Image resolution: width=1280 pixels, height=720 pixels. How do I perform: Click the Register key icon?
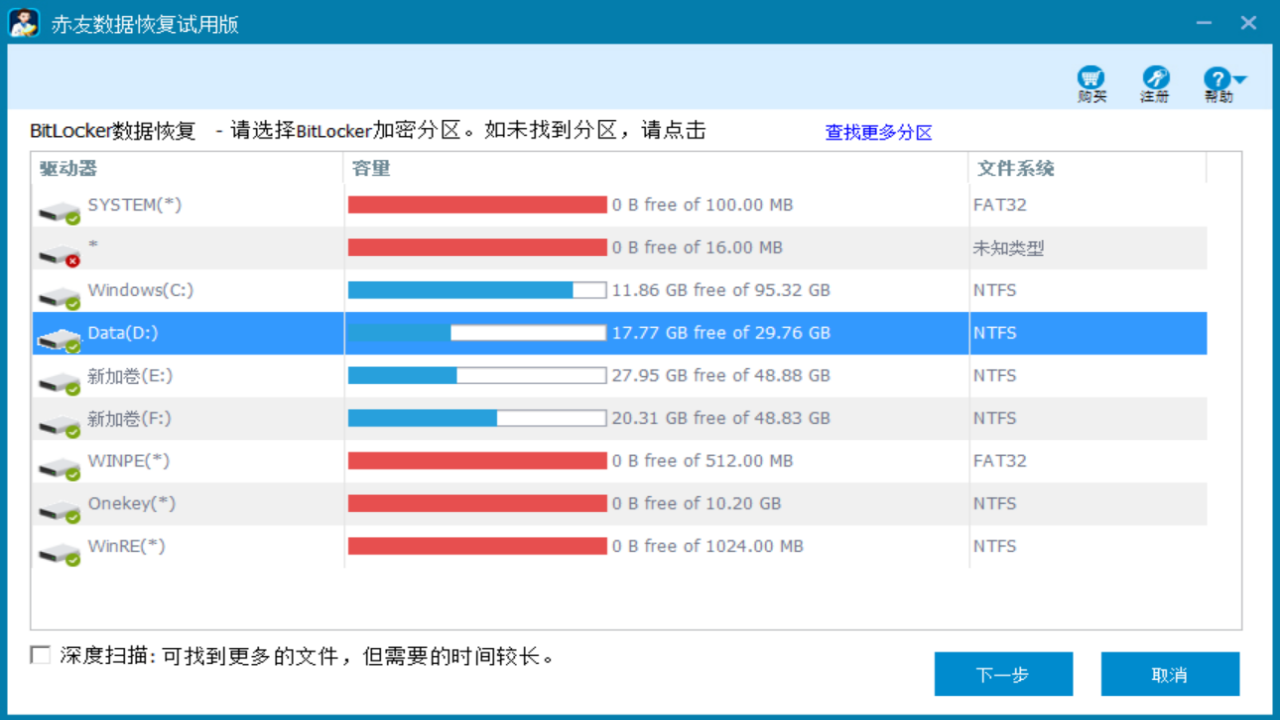[1155, 79]
